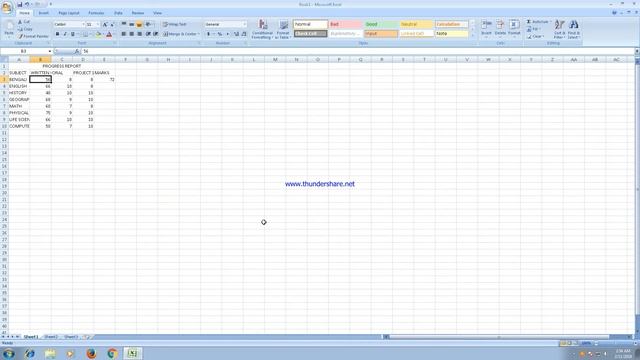Expand the cell styles gallery
The width and height of the screenshot is (640, 360).
473,36
